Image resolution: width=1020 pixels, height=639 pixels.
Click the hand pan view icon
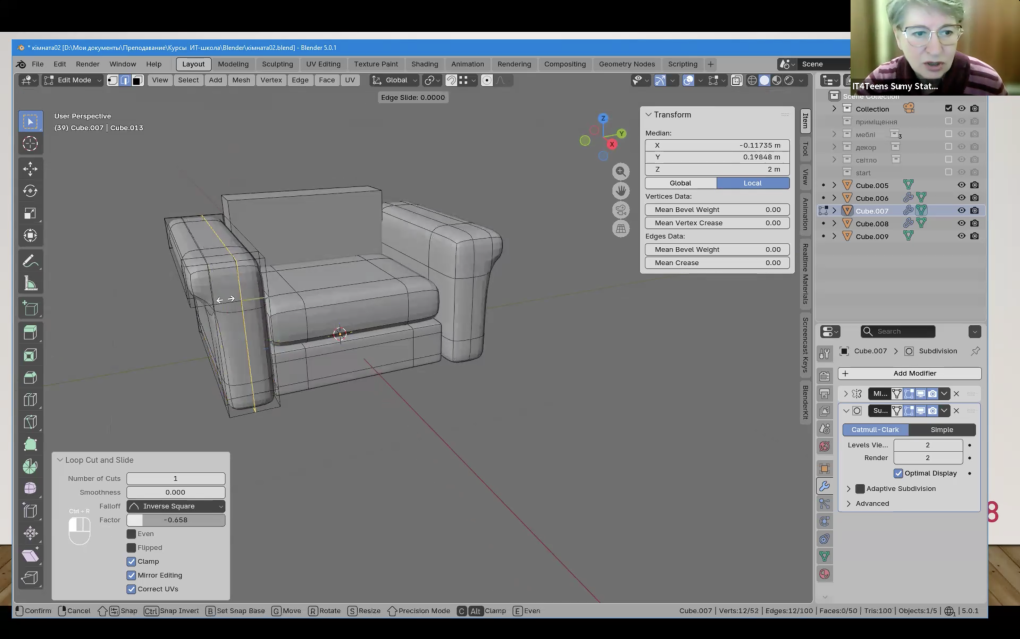pyautogui.click(x=621, y=190)
